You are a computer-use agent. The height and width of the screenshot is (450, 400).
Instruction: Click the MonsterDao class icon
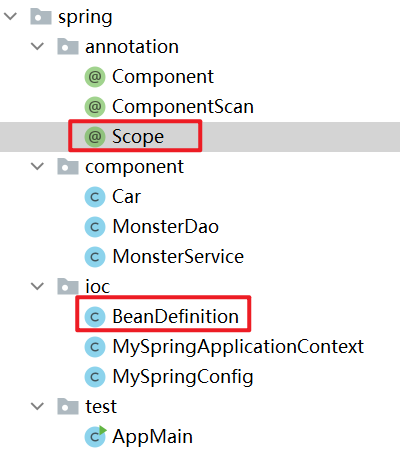tap(95, 227)
